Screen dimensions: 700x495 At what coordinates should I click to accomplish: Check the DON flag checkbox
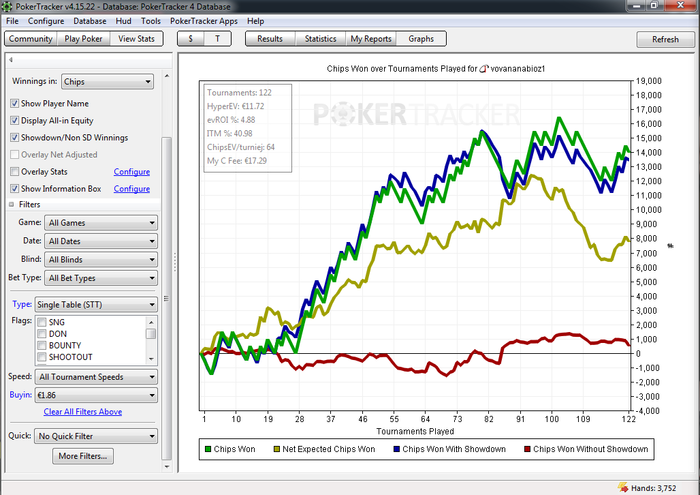(42, 333)
